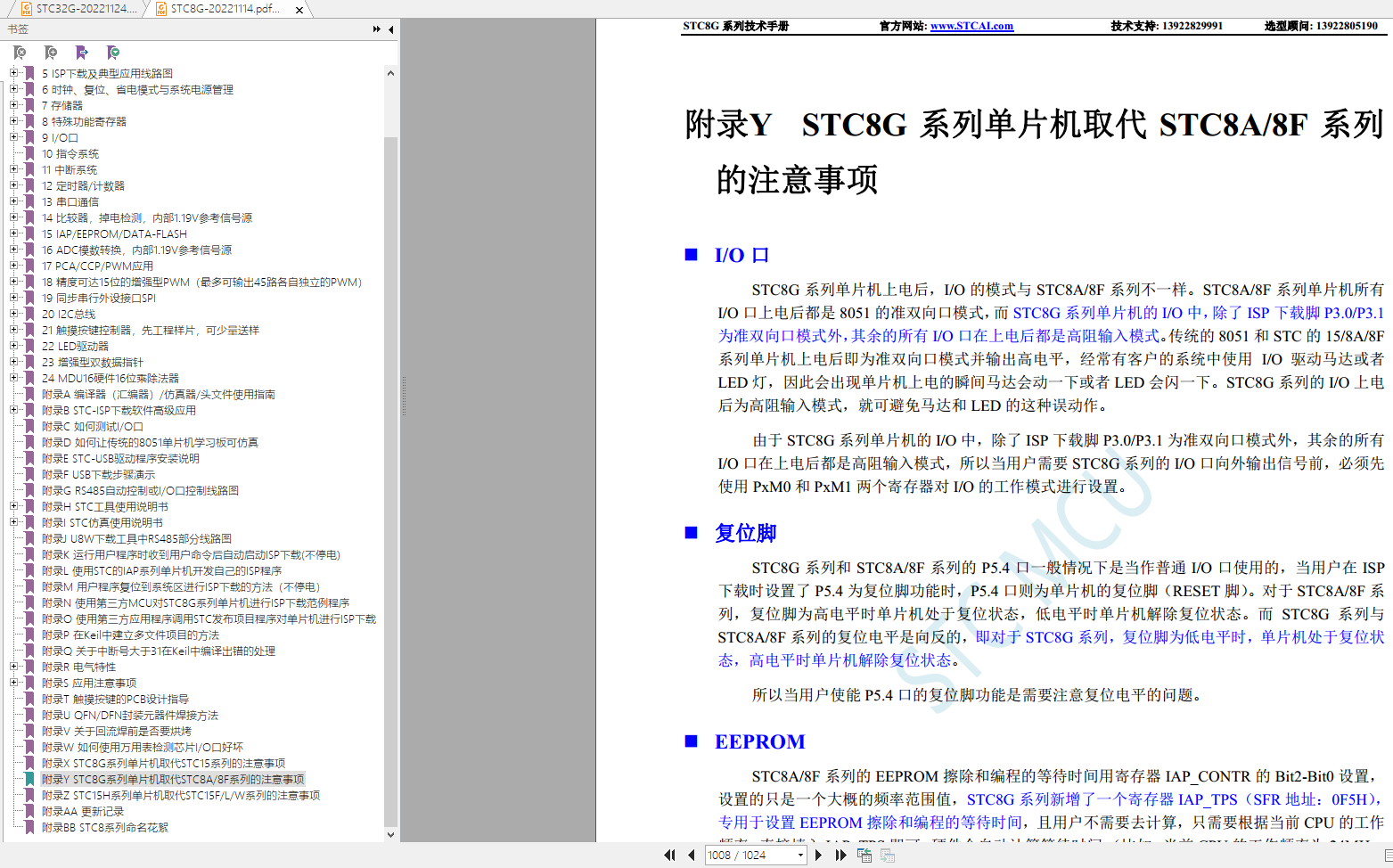Select bookmark 附录Y STC8G取代STC8A/8F系列

click(173, 779)
